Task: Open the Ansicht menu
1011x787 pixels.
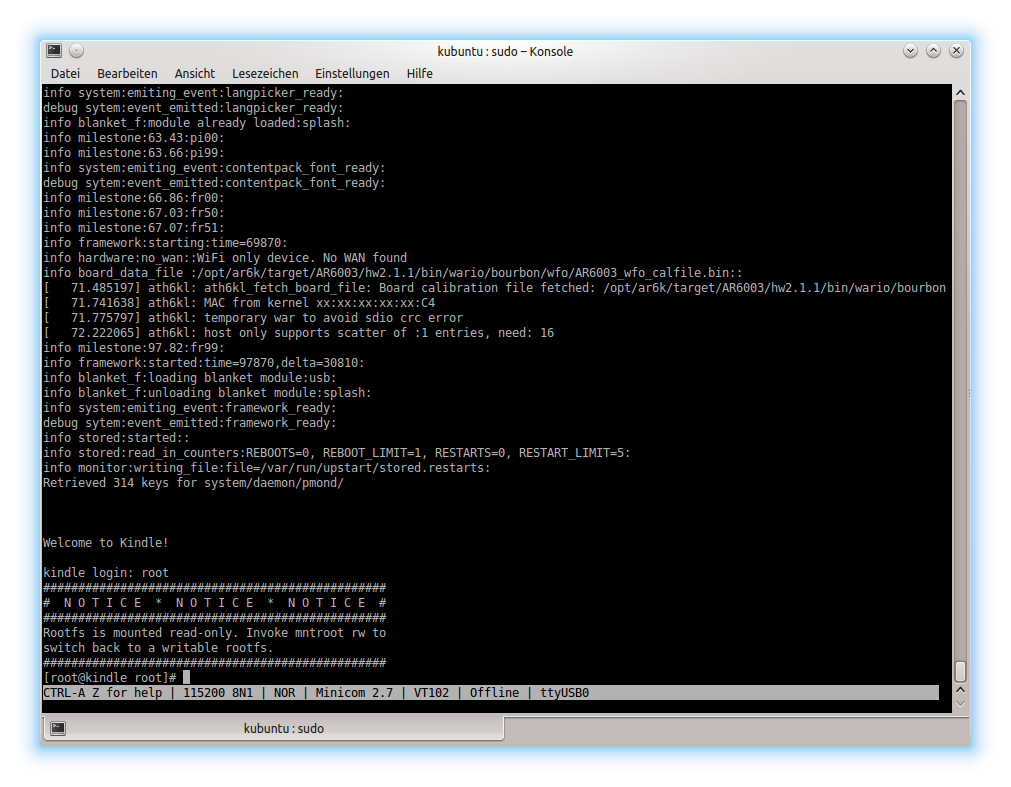Action: tap(195, 73)
